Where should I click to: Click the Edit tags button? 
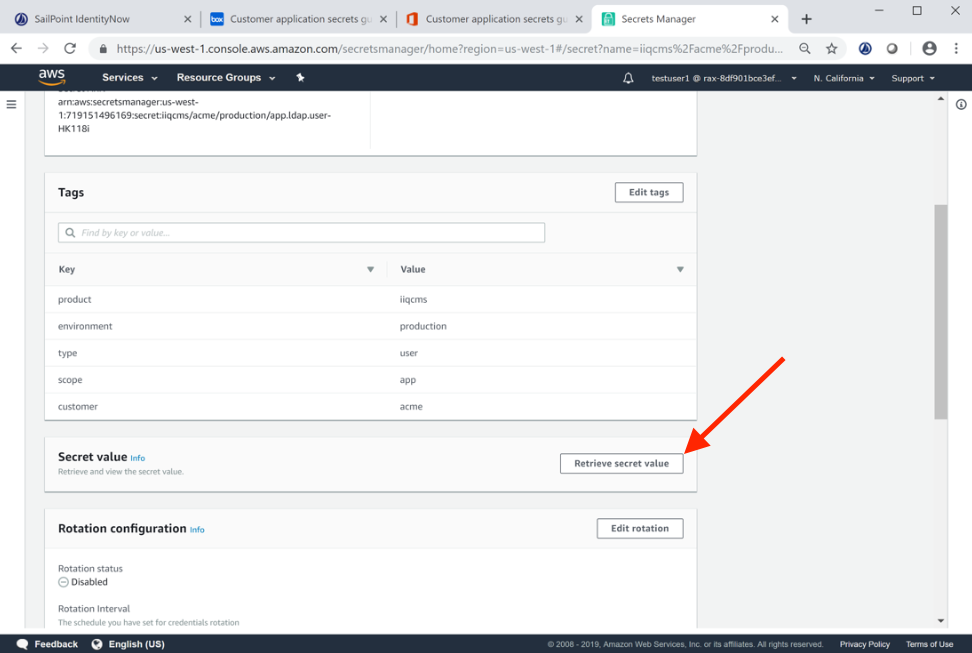pos(648,192)
